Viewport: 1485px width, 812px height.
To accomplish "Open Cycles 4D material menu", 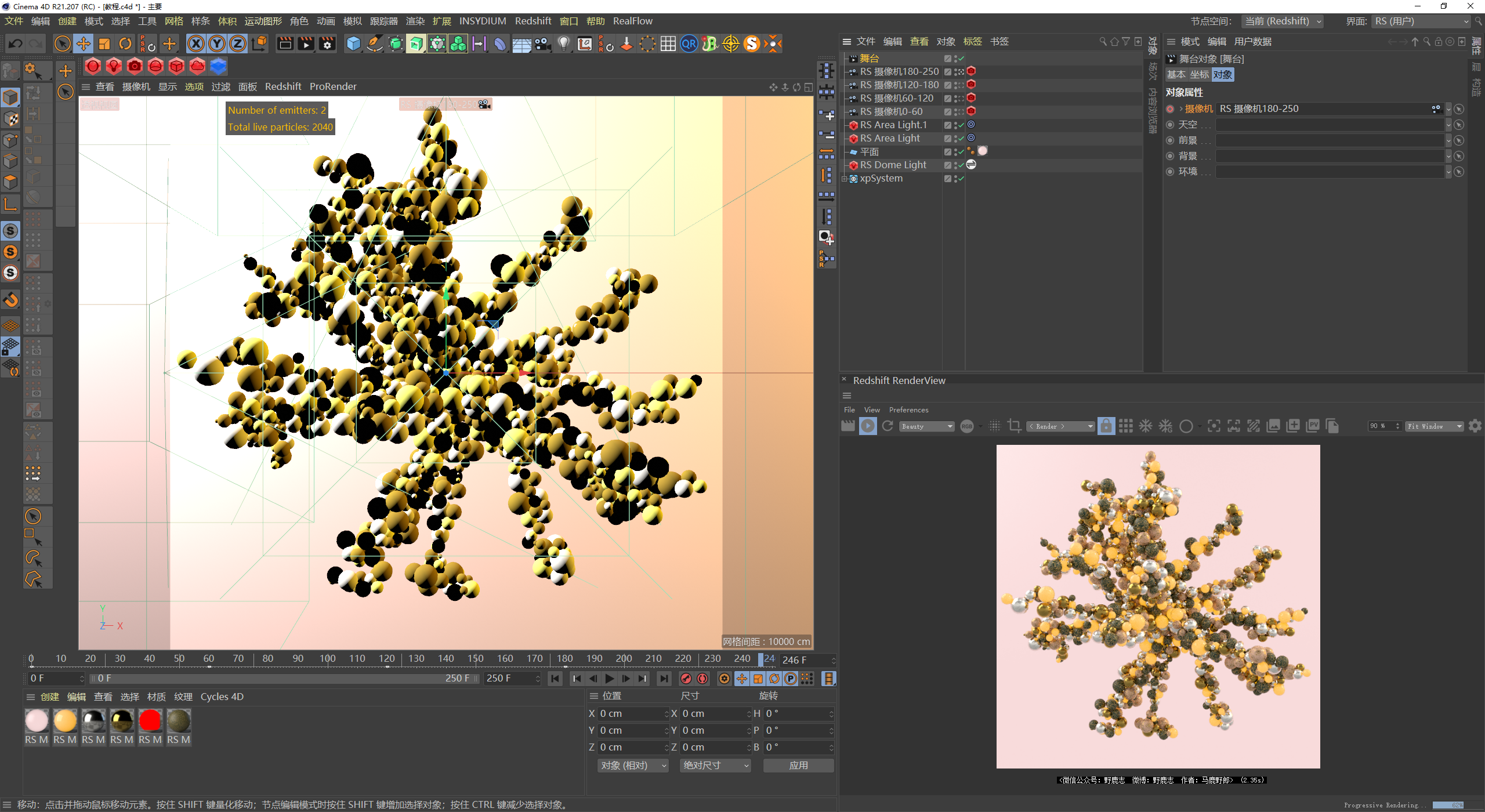I will 222,697.
